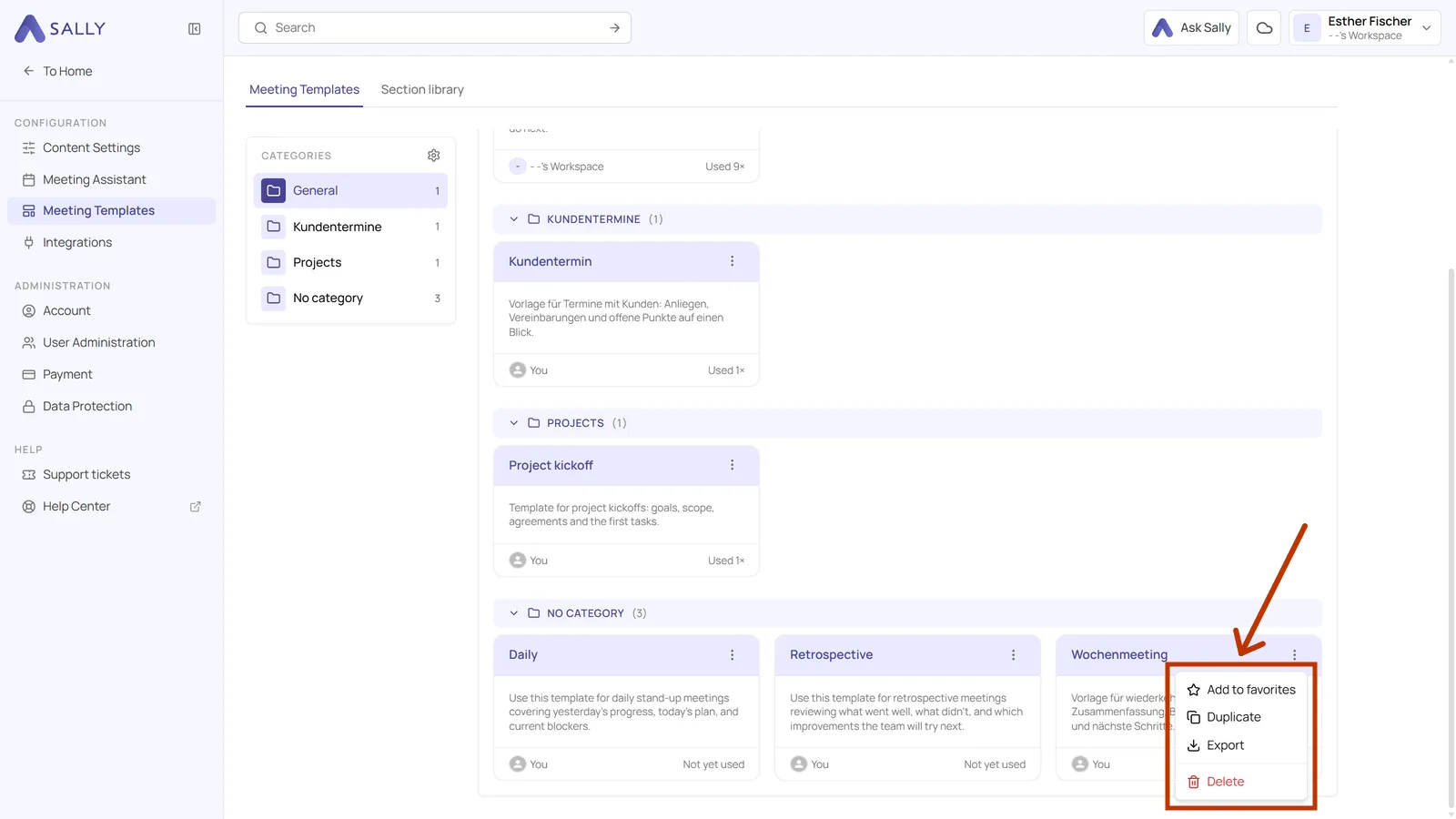Viewport: 1456px width, 819px height.
Task: Open the Kundentermin card three-dot menu
Action: pos(732,261)
